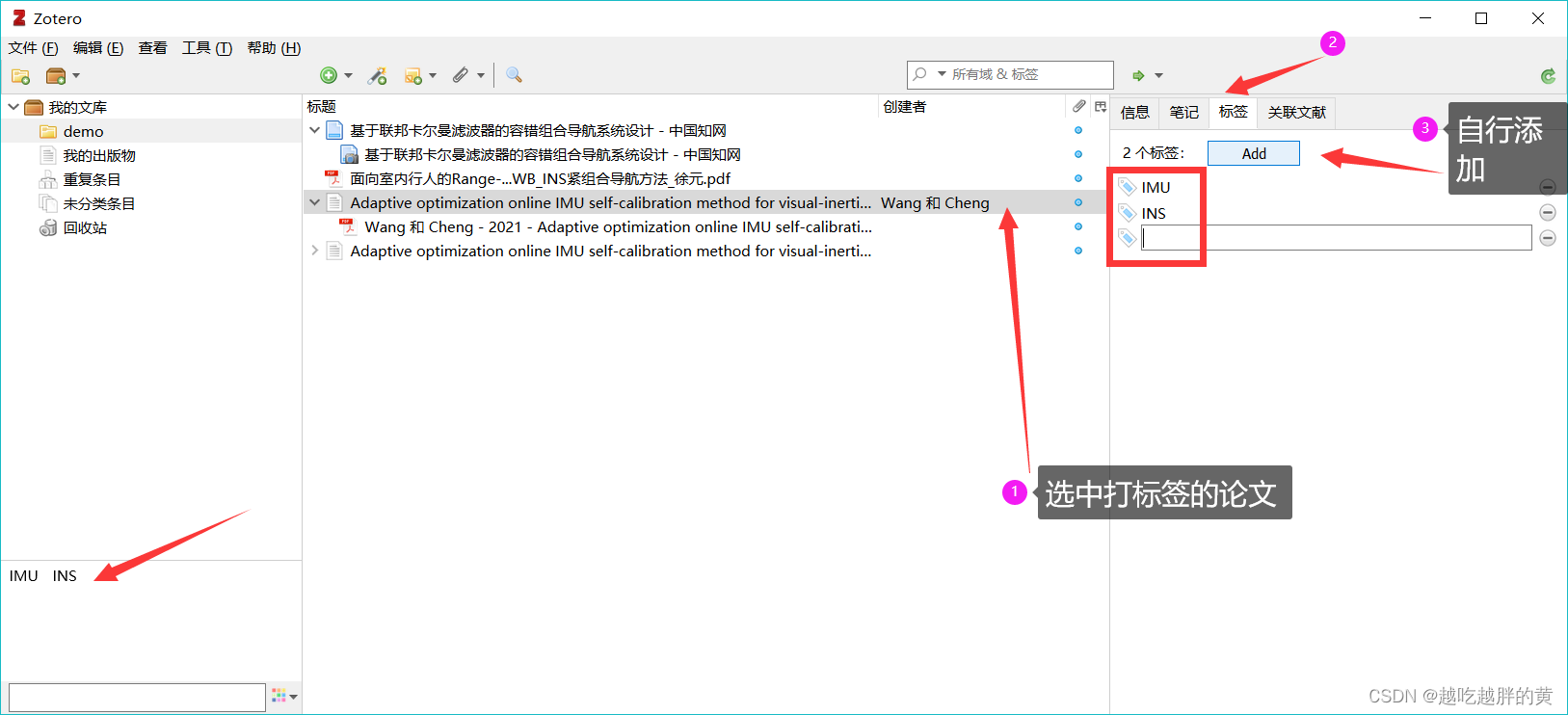Screen dimensions: 1568x715
Task: Select Wang 和 Cheng - 2021 PDF attachment
Action: 618,226
